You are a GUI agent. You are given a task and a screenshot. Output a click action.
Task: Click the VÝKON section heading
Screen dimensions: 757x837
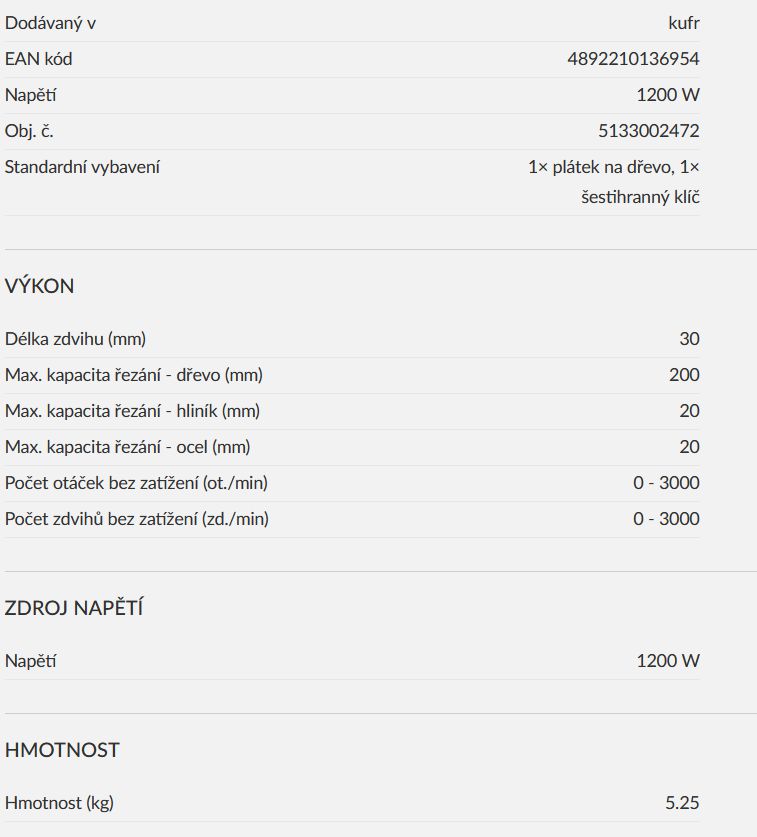coord(40,286)
